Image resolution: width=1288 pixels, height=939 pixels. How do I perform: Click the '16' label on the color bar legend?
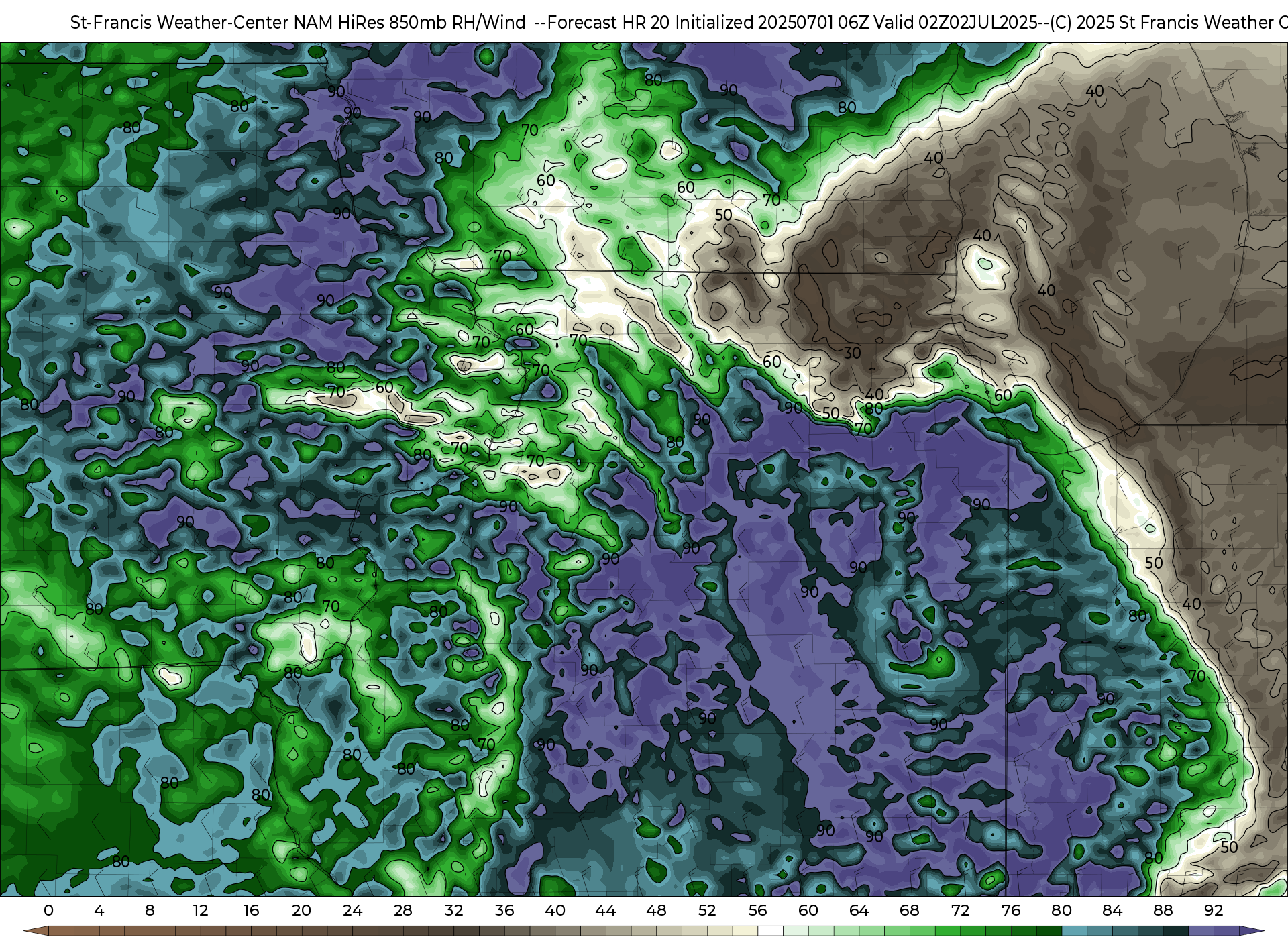251,910
